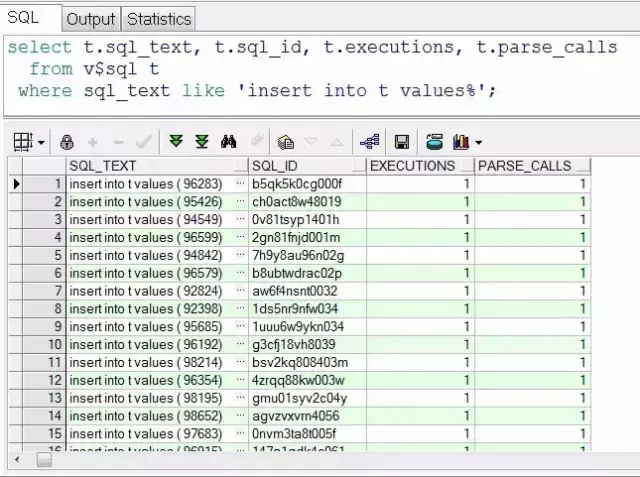The width and height of the screenshot is (640, 477).
Task: Click the insert record plus icon
Action: pos(93,142)
